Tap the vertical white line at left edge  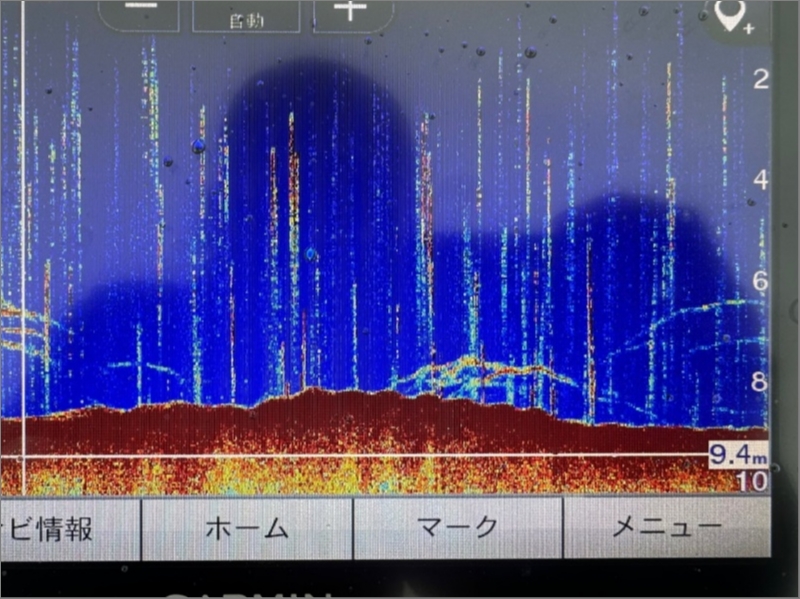(x=22, y=250)
